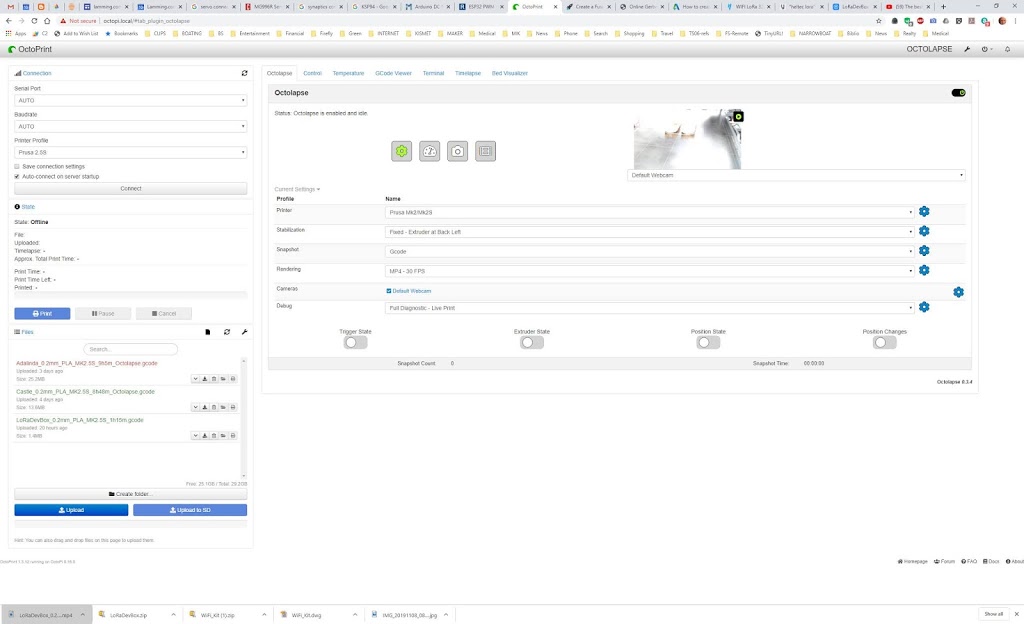
Task: Edit the Snapshot profile via its gear
Action: 924,251
